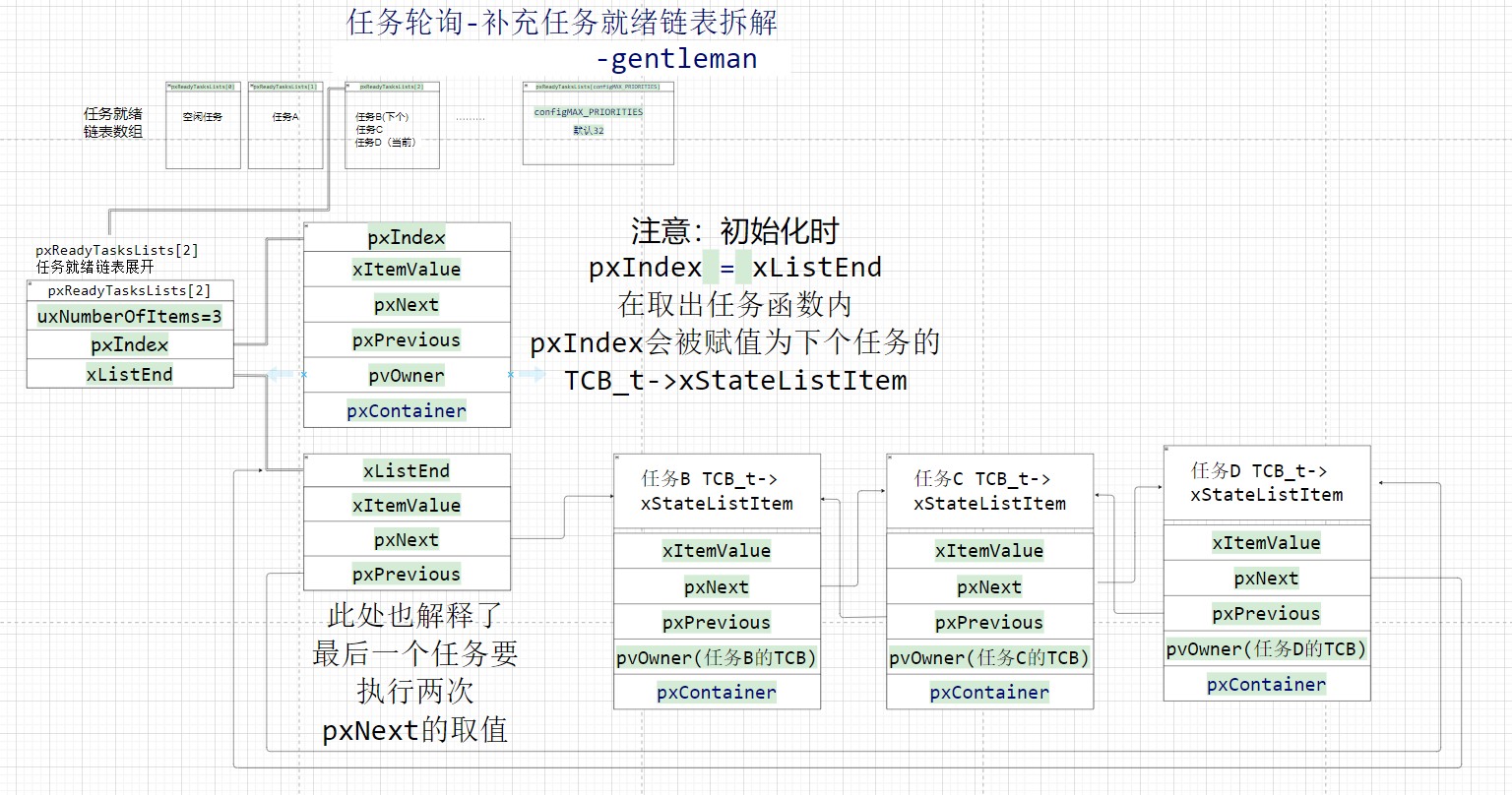Select the pvOwner(任务B的TCB) row
Image resolution: width=1512 pixels, height=795 pixels.
(x=717, y=657)
